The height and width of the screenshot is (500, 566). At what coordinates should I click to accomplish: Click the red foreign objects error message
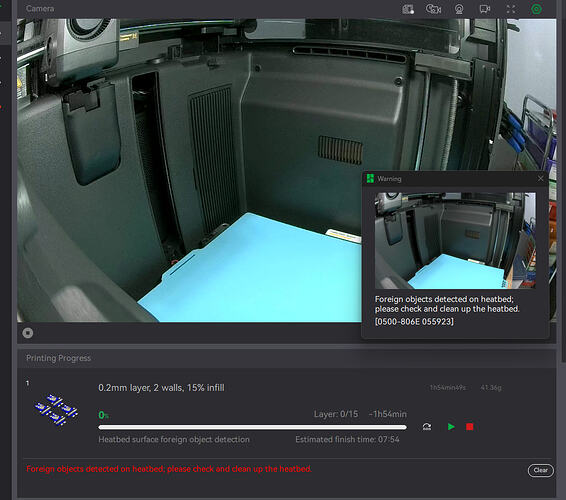point(169,469)
